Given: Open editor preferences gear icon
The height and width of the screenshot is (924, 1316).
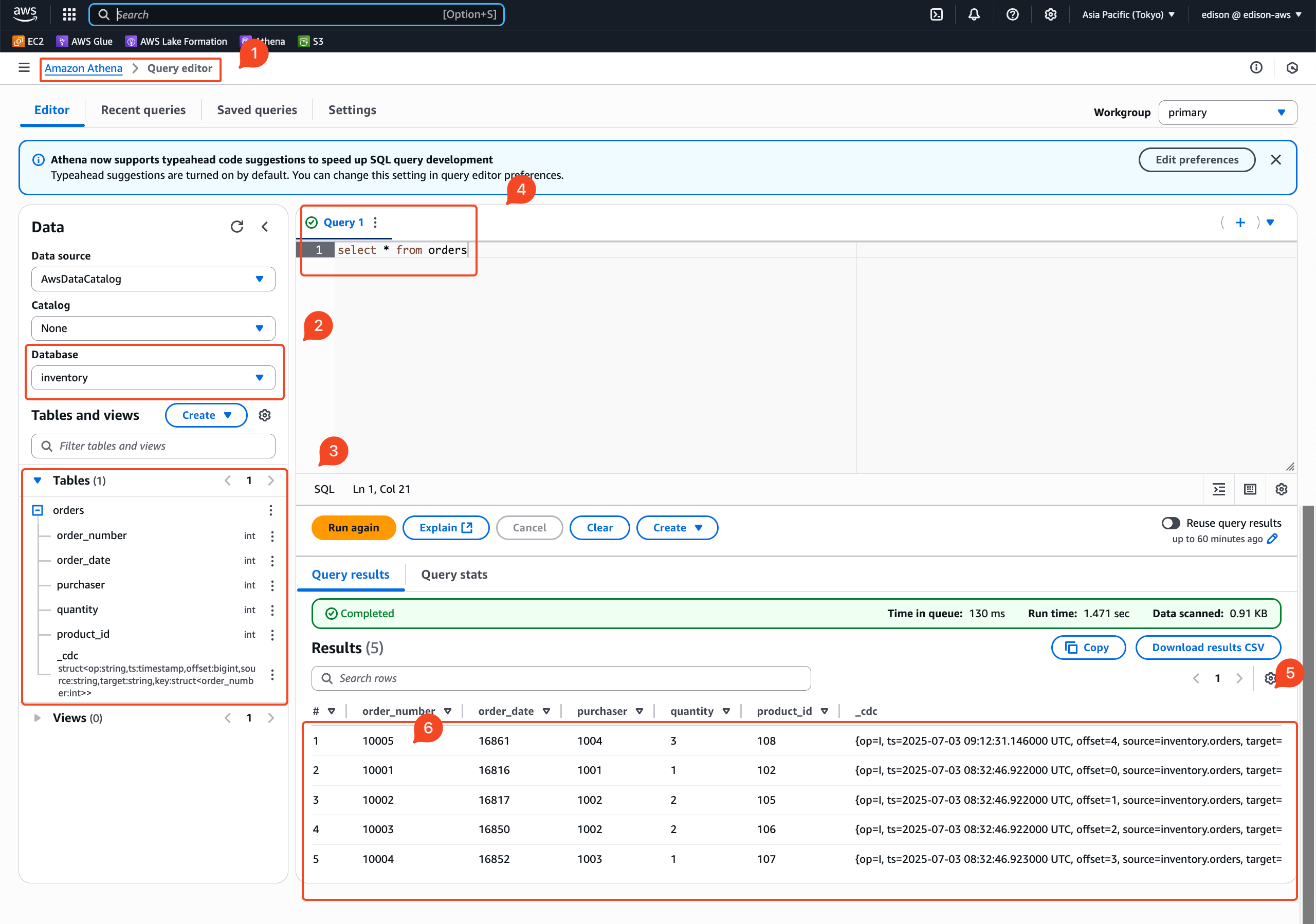Looking at the screenshot, I should pyautogui.click(x=1281, y=489).
